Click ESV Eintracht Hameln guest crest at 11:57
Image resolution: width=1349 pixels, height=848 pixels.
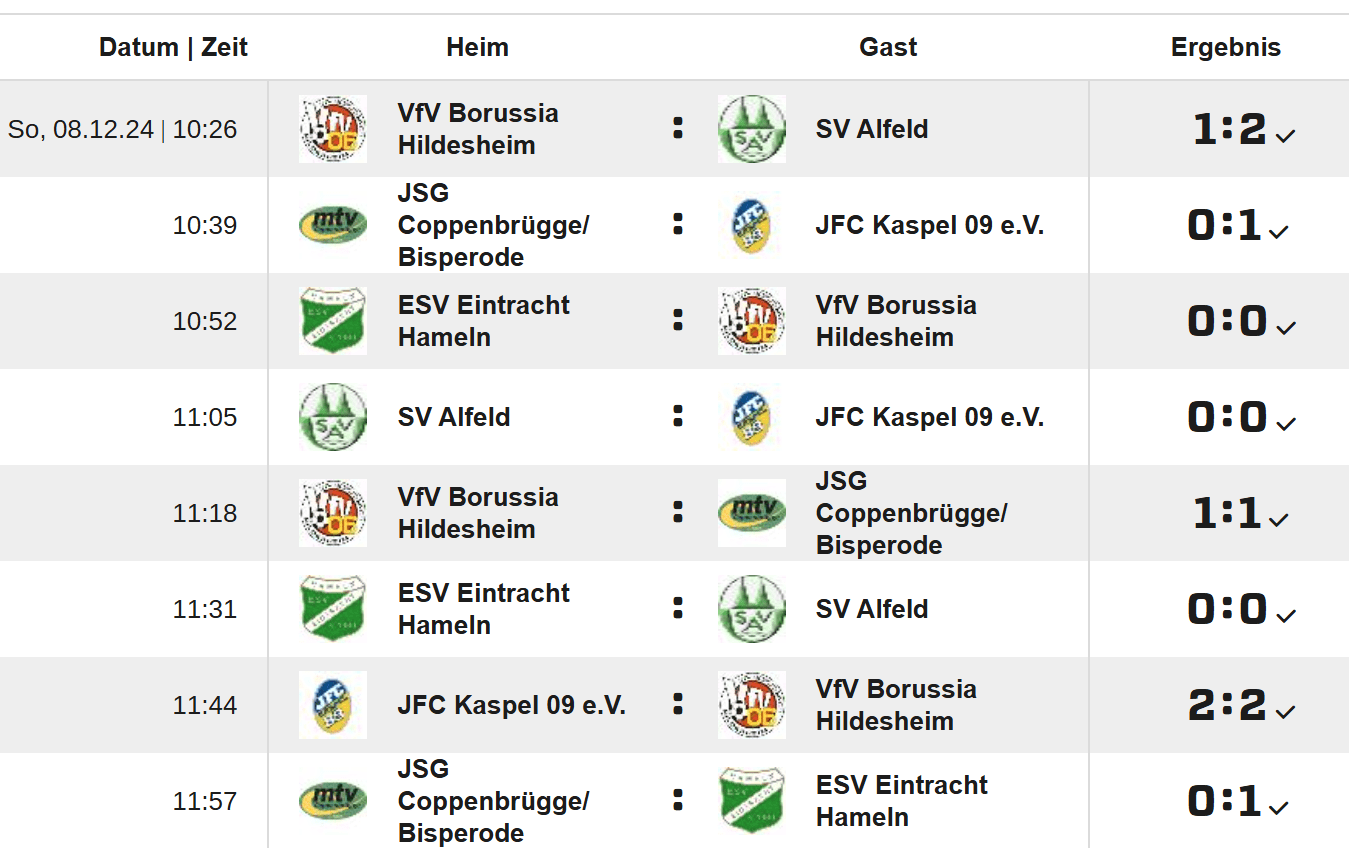coord(752,801)
